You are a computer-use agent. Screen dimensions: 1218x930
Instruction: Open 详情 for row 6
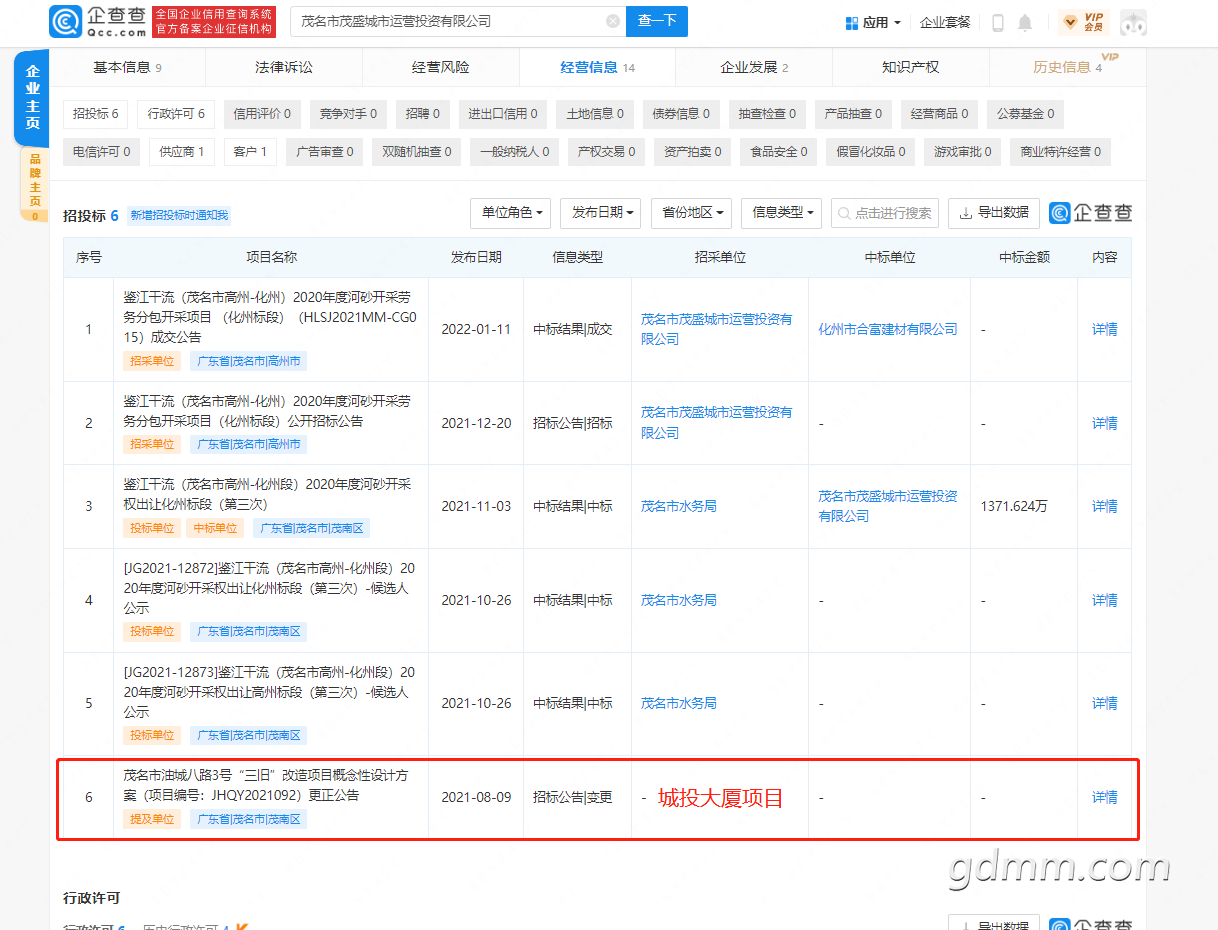pyautogui.click(x=1104, y=797)
